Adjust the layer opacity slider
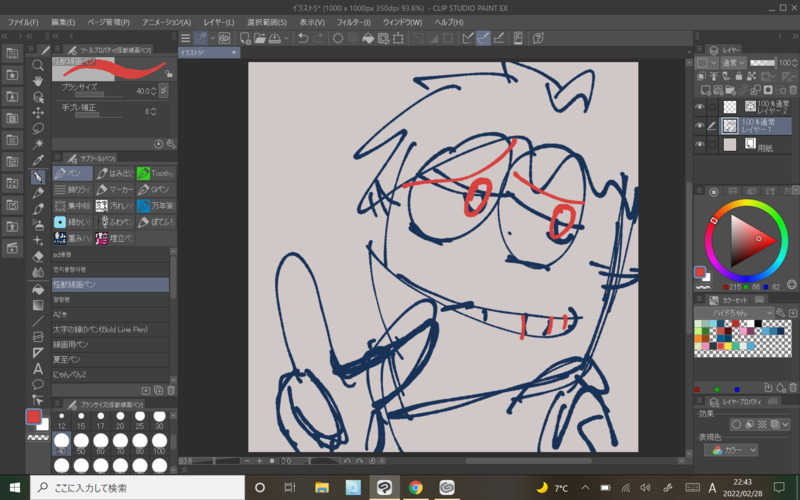This screenshot has width=800, height=500. click(763, 63)
